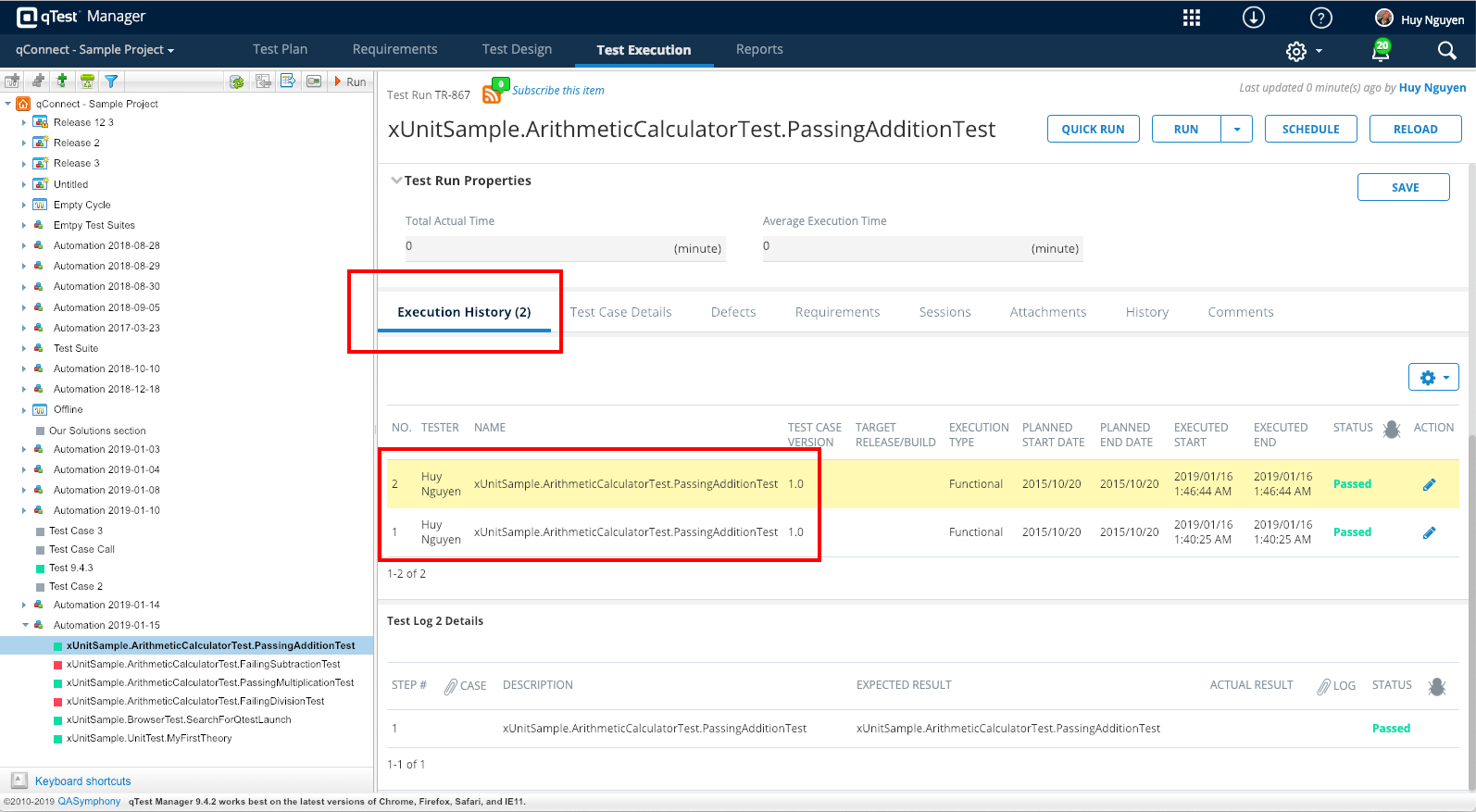The image size is (1476, 812).
Task: Click the green recycle bin icon
Action: 87,81
